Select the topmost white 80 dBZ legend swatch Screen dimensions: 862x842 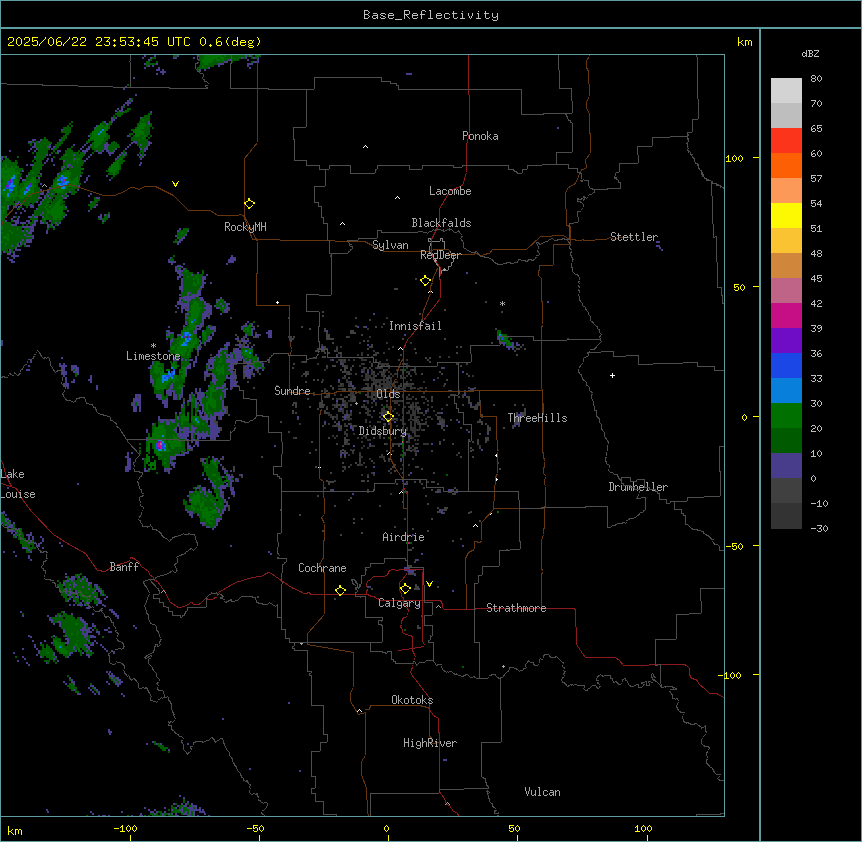(786, 91)
